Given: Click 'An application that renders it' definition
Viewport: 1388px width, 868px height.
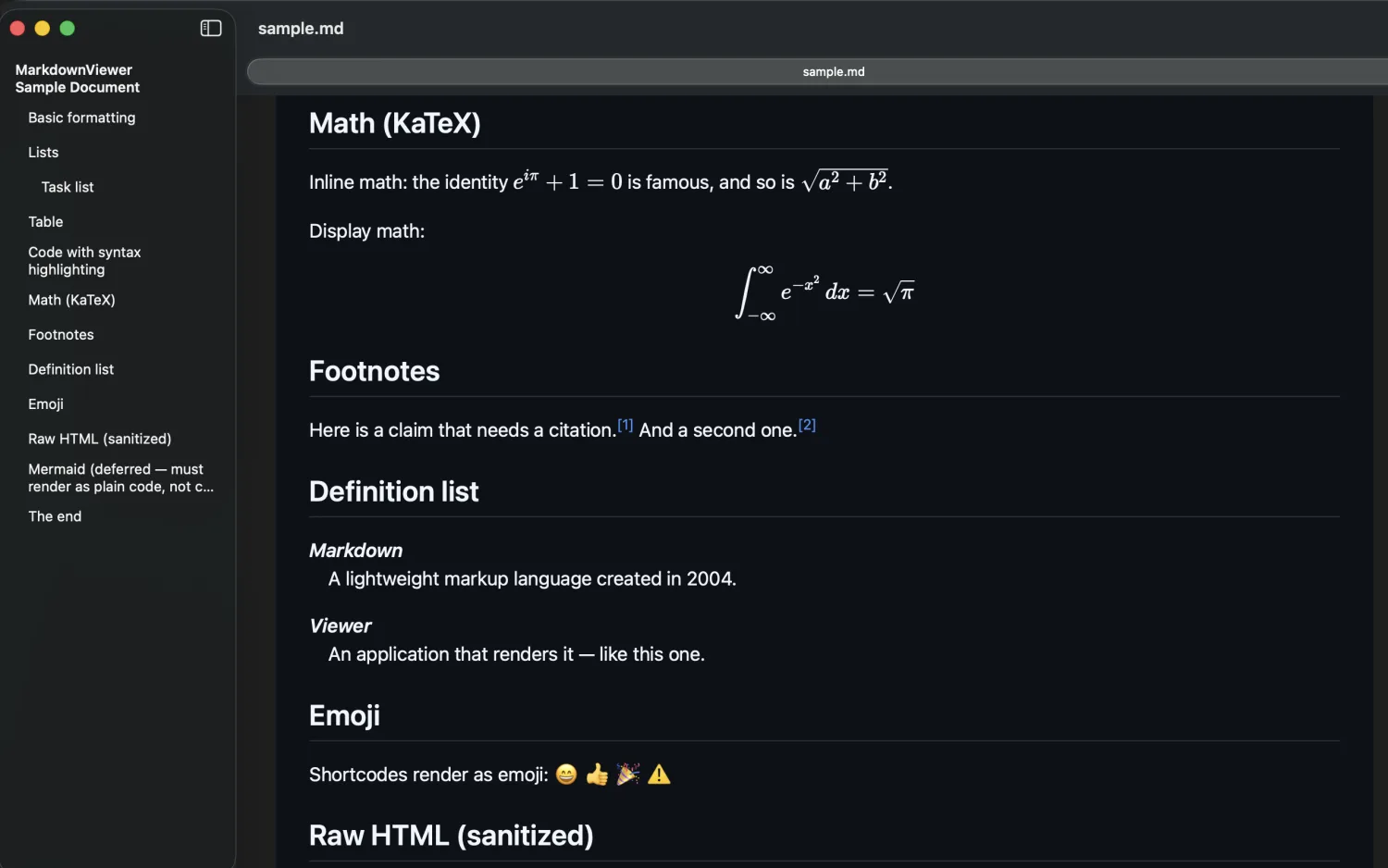Looking at the screenshot, I should [516, 654].
